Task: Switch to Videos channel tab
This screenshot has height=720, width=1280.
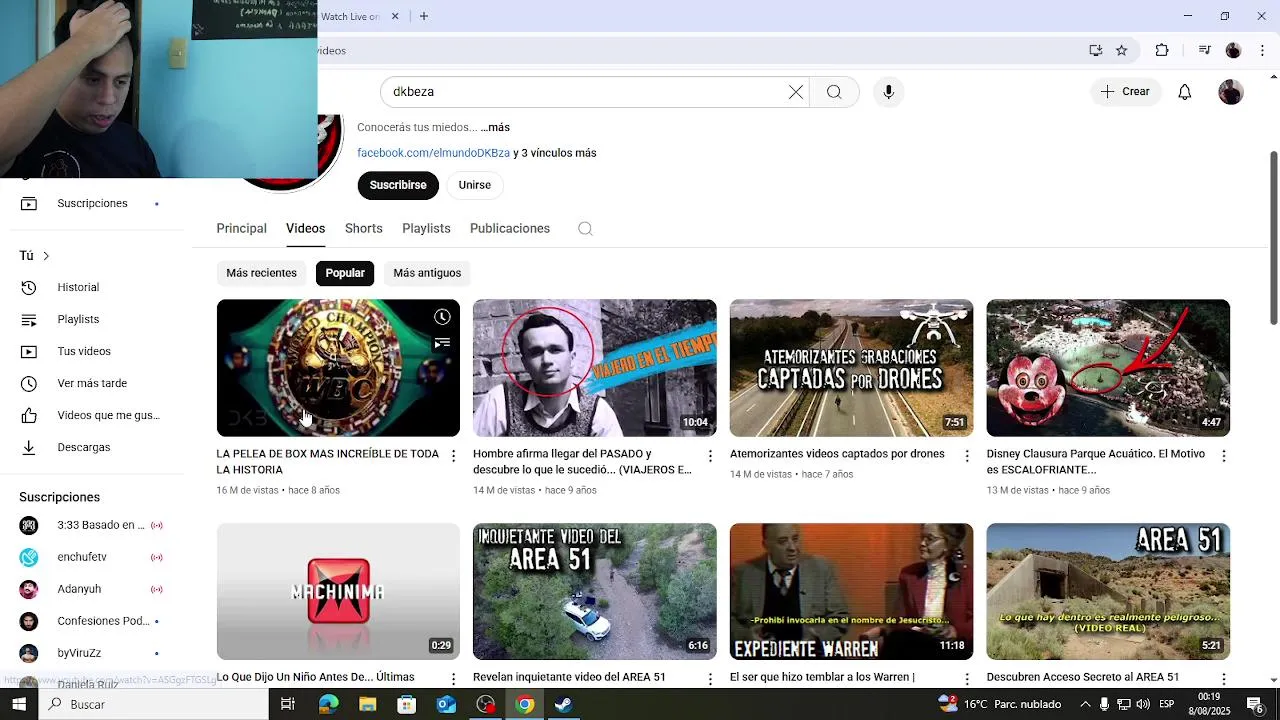Action: (x=305, y=229)
